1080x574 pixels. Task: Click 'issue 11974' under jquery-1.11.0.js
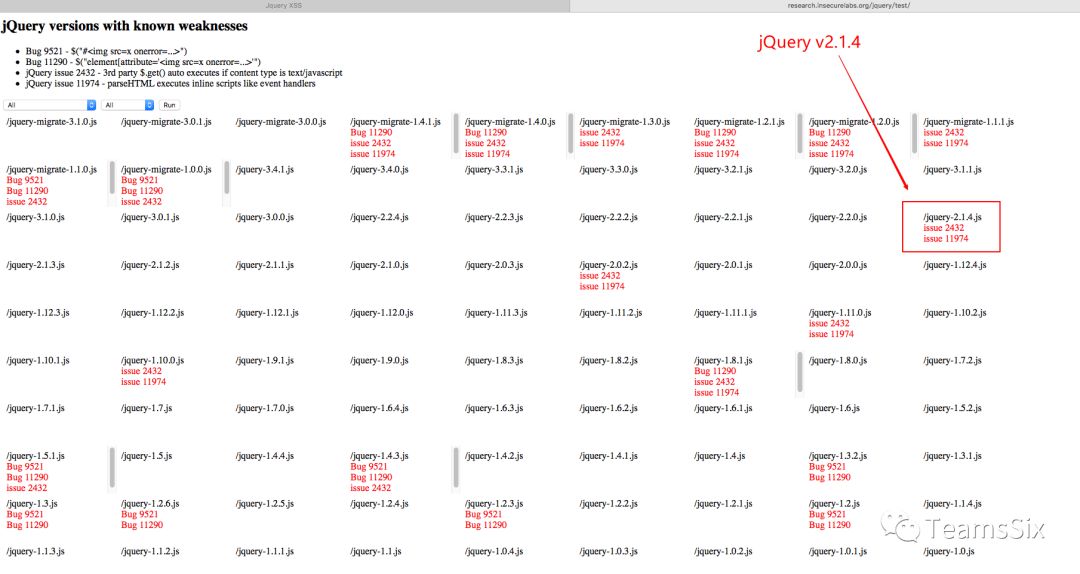(831, 334)
